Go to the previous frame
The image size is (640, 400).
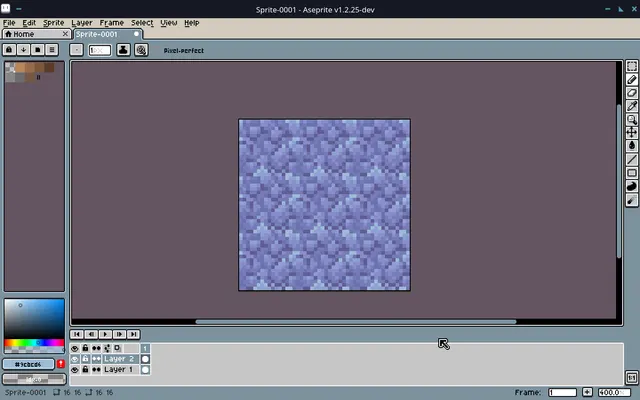pos(91,334)
